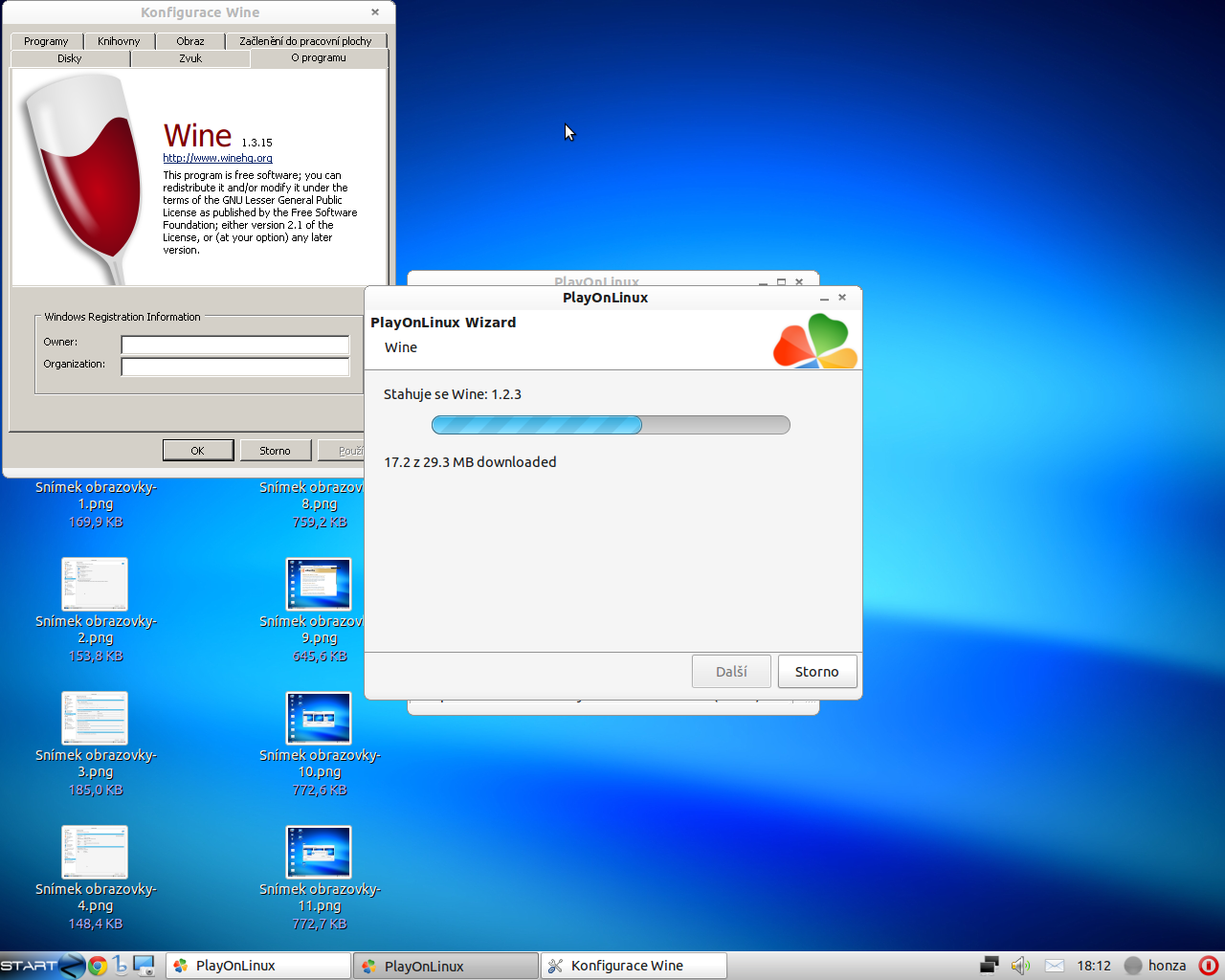Click the Snímek obrazovky-8.png file label
The image size is (1225, 980).
click(312, 495)
